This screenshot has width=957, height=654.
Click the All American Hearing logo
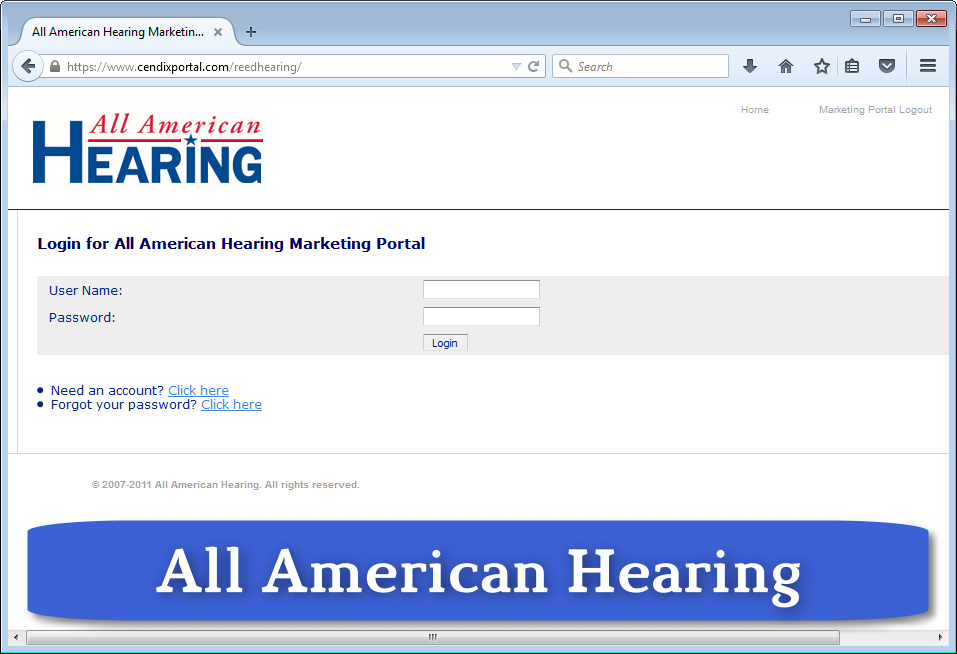148,149
